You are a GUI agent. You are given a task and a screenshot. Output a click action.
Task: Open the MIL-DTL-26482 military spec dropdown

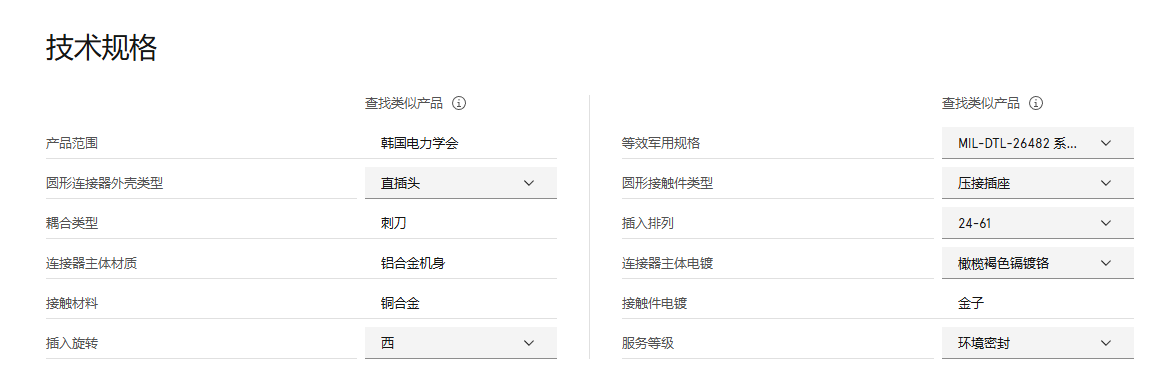coord(1038,143)
